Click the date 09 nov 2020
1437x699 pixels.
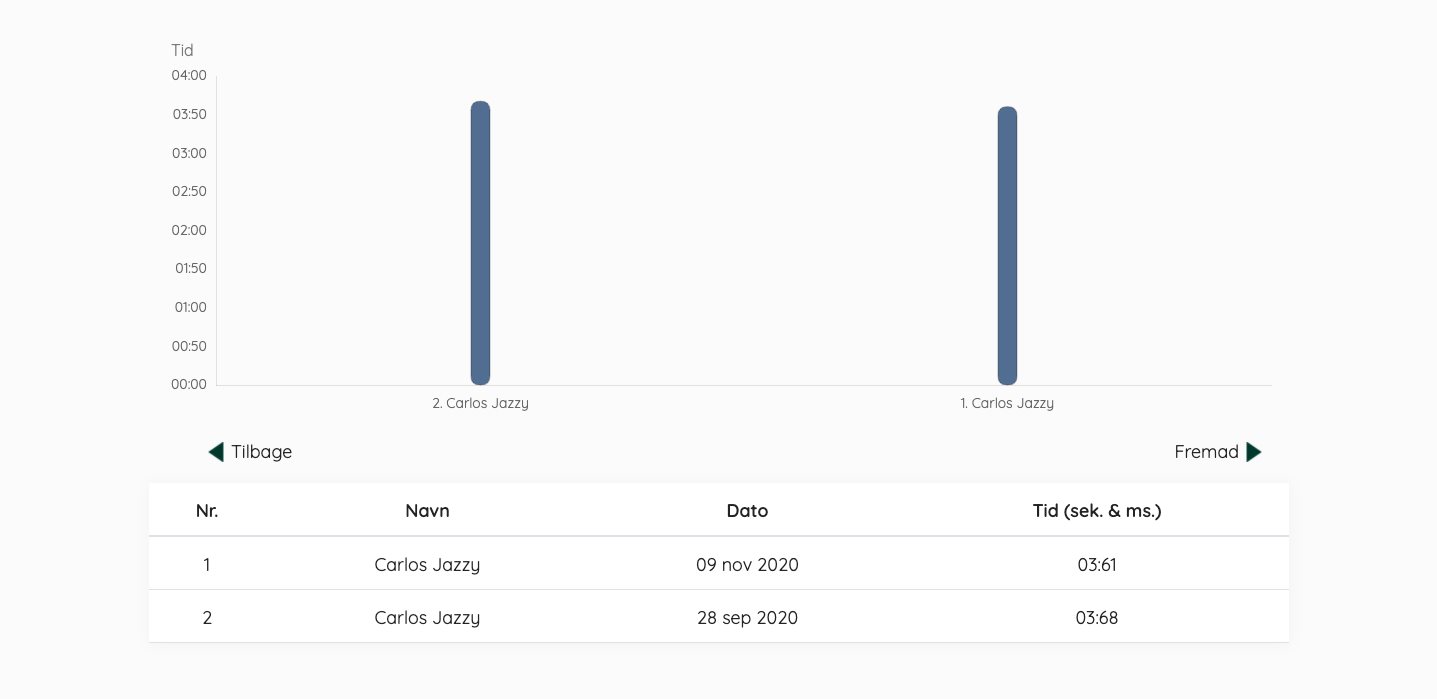click(x=747, y=565)
